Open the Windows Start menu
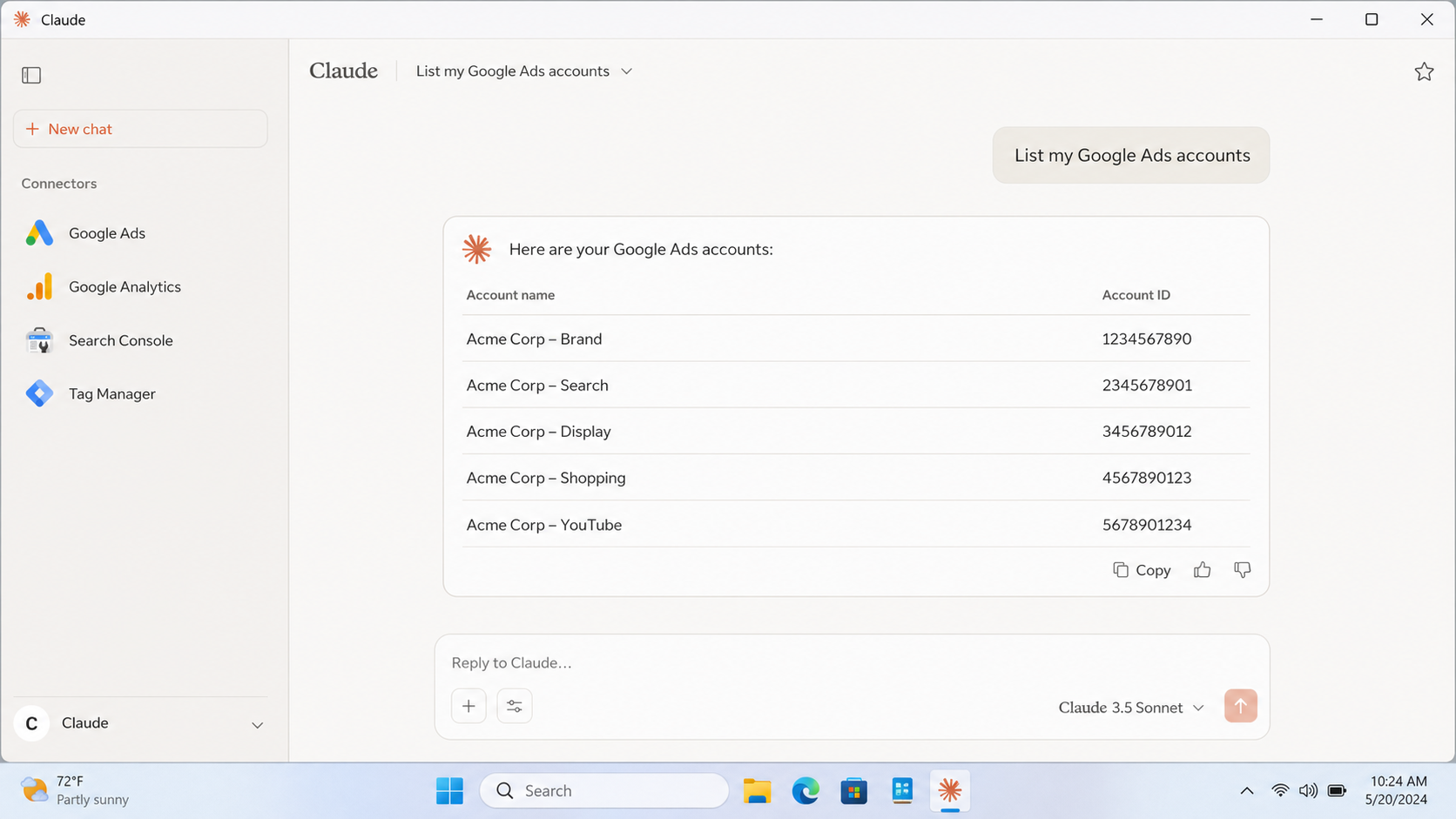1456x819 pixels. click(x=449, y=790)
